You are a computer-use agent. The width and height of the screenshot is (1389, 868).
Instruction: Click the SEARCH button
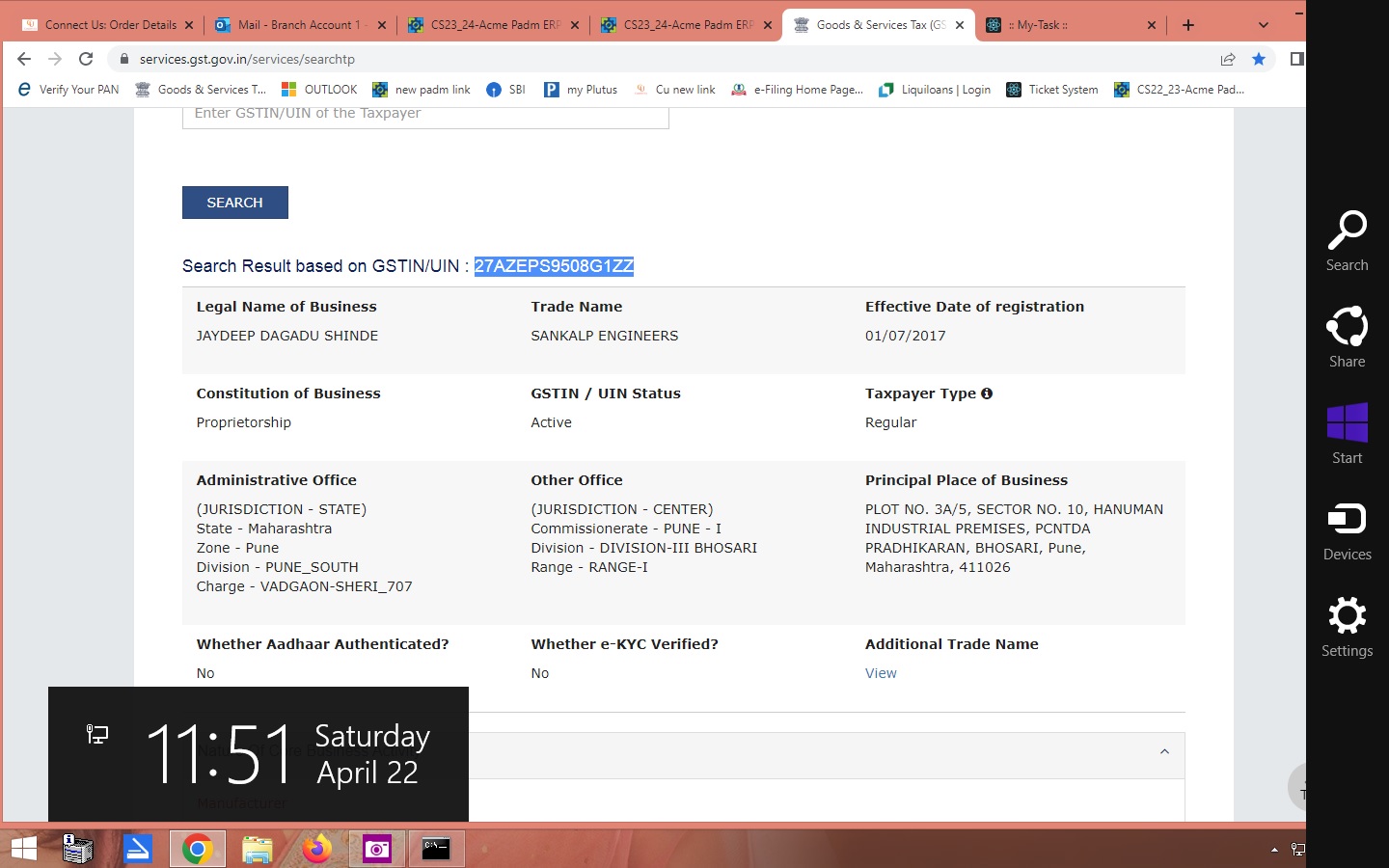(235, 203)
